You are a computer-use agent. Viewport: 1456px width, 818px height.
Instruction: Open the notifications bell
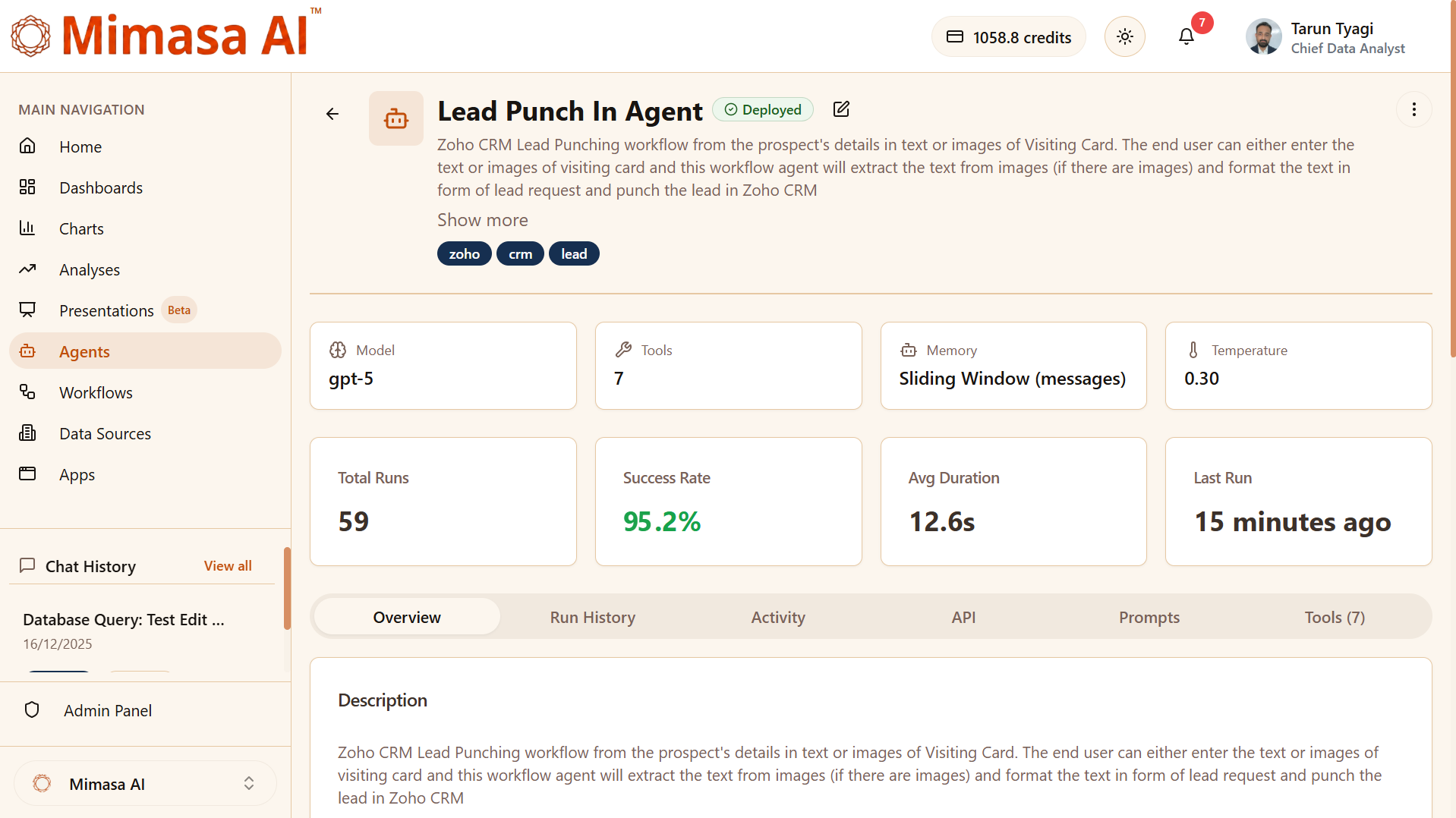point(1187,36)
